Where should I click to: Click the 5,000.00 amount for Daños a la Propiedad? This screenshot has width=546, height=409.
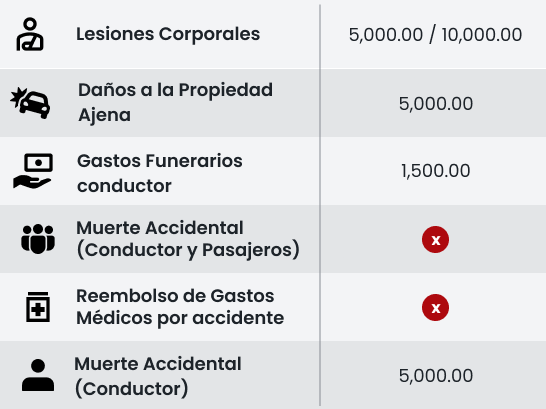tap(436, 103)
